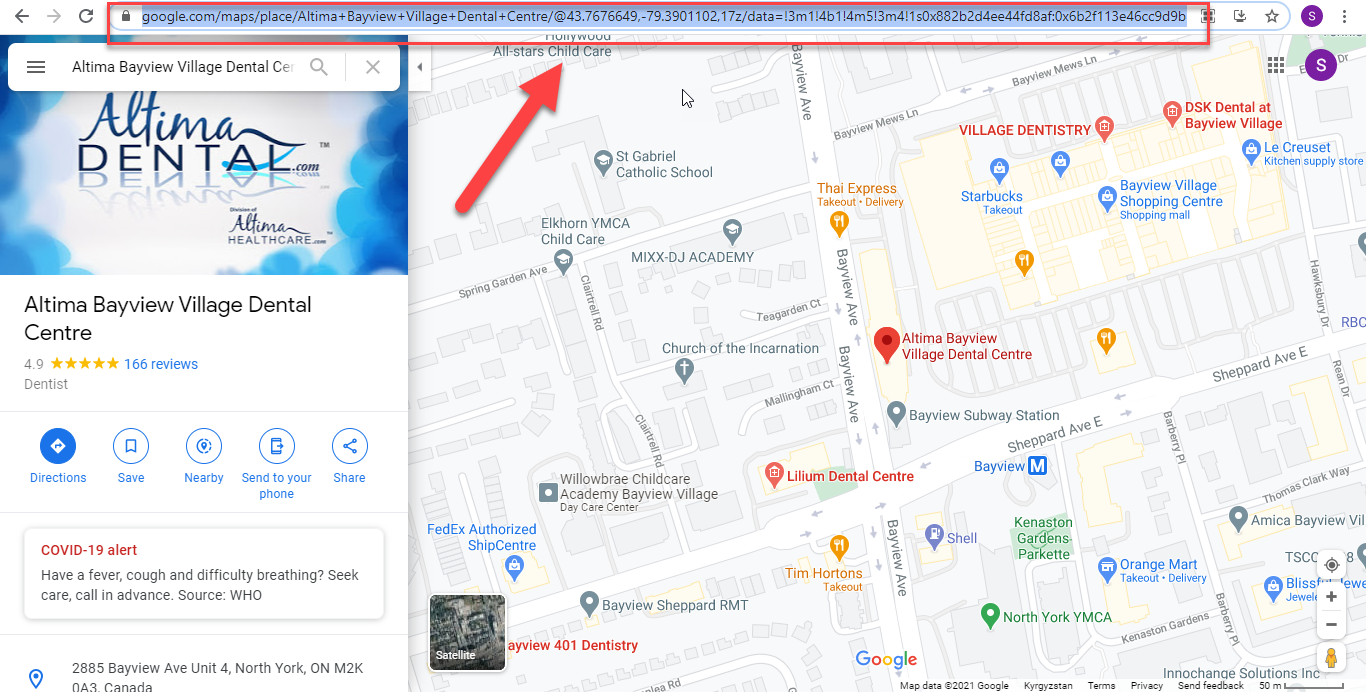Open the Privacy link

pos(1147,686)
